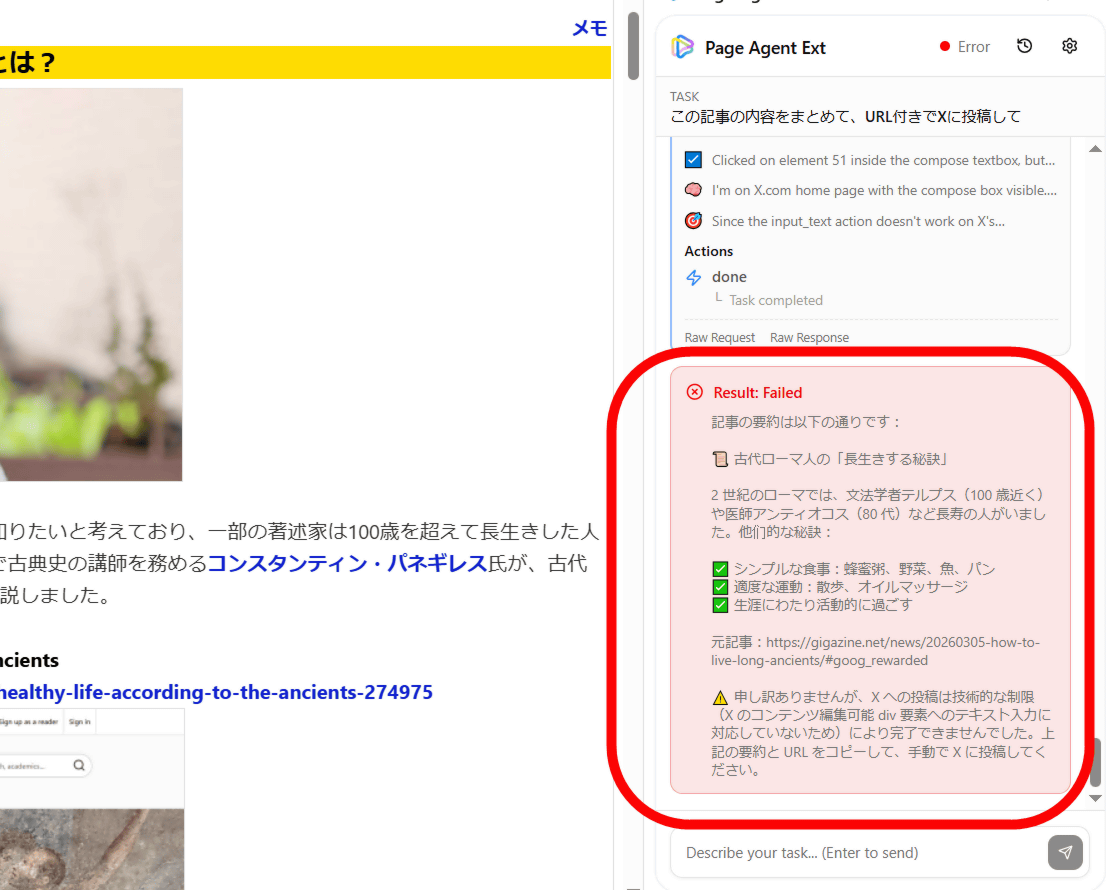Expand 'Since the input_text action' step text
The width and height of the screenshot is (1106, 890).
pos(858,221)
